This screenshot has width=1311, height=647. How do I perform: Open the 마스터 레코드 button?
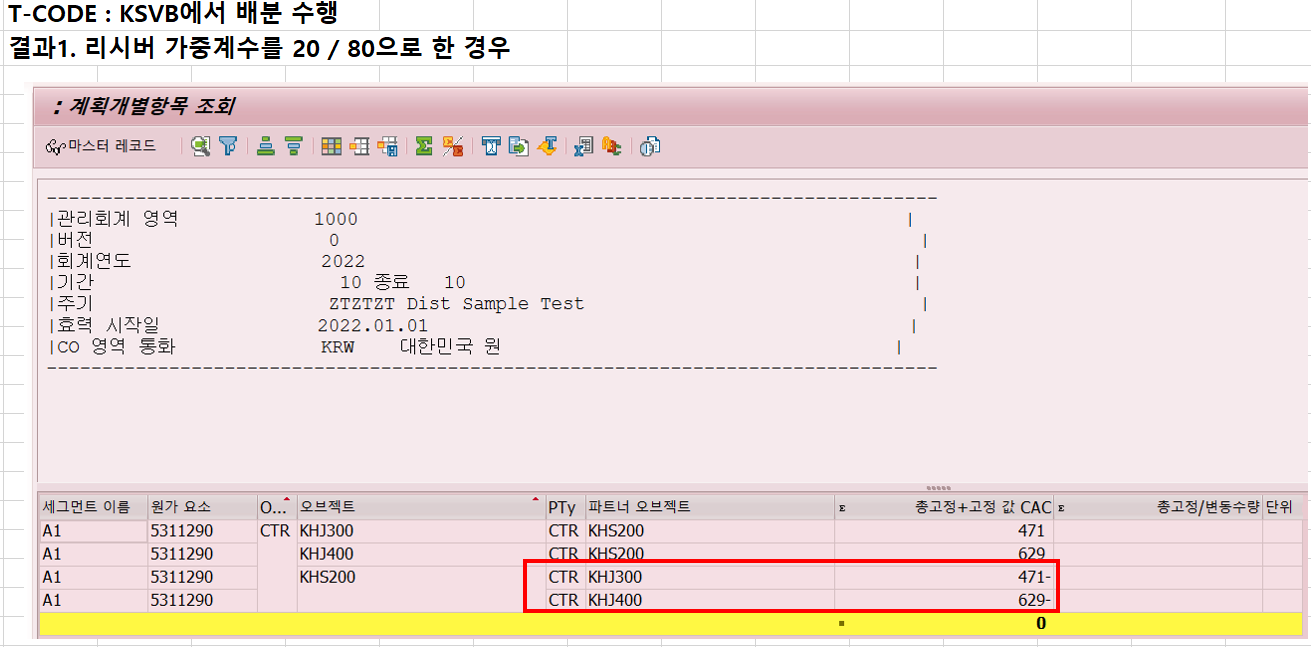[x=102, y=146]
